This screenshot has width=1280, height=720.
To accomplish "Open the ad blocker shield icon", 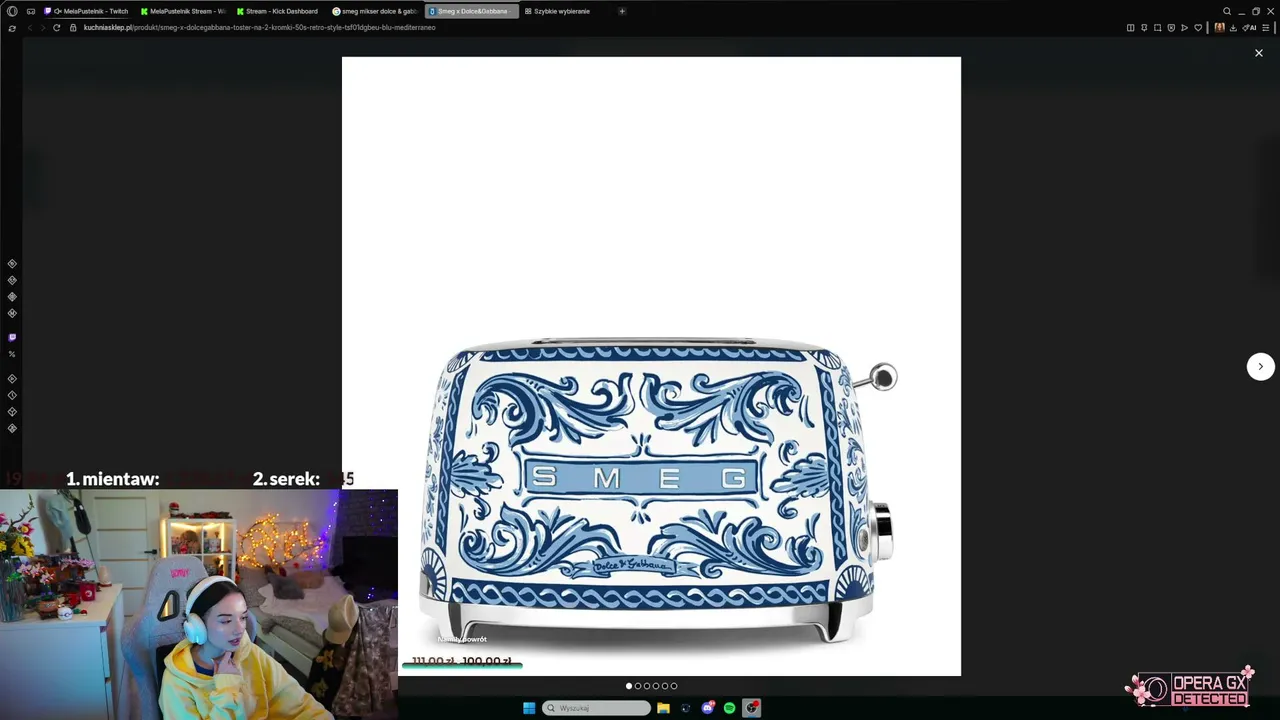I will tap(1171, 27).
